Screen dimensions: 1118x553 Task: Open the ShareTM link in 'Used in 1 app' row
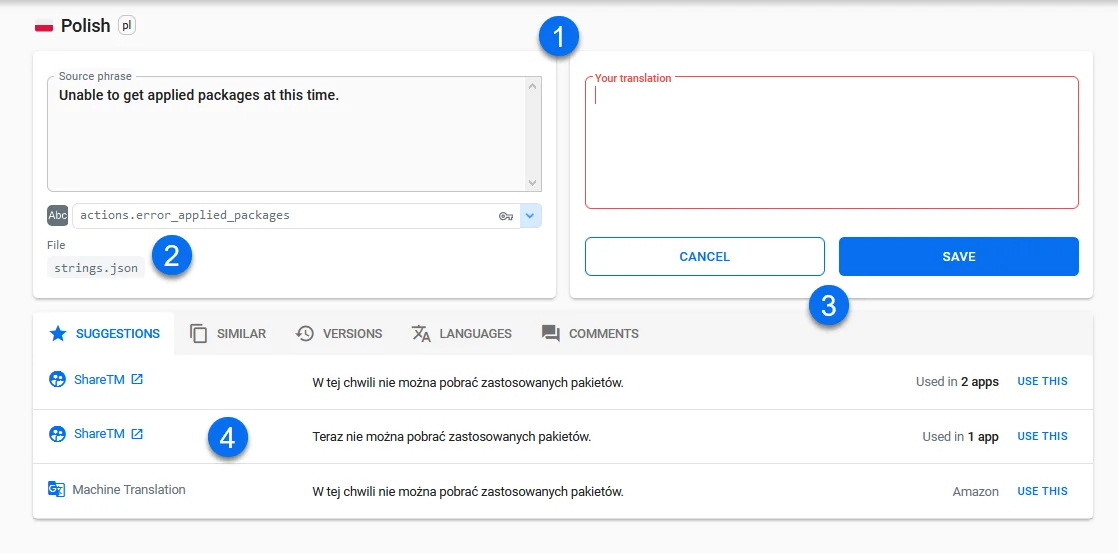click(x=108, y=434)
